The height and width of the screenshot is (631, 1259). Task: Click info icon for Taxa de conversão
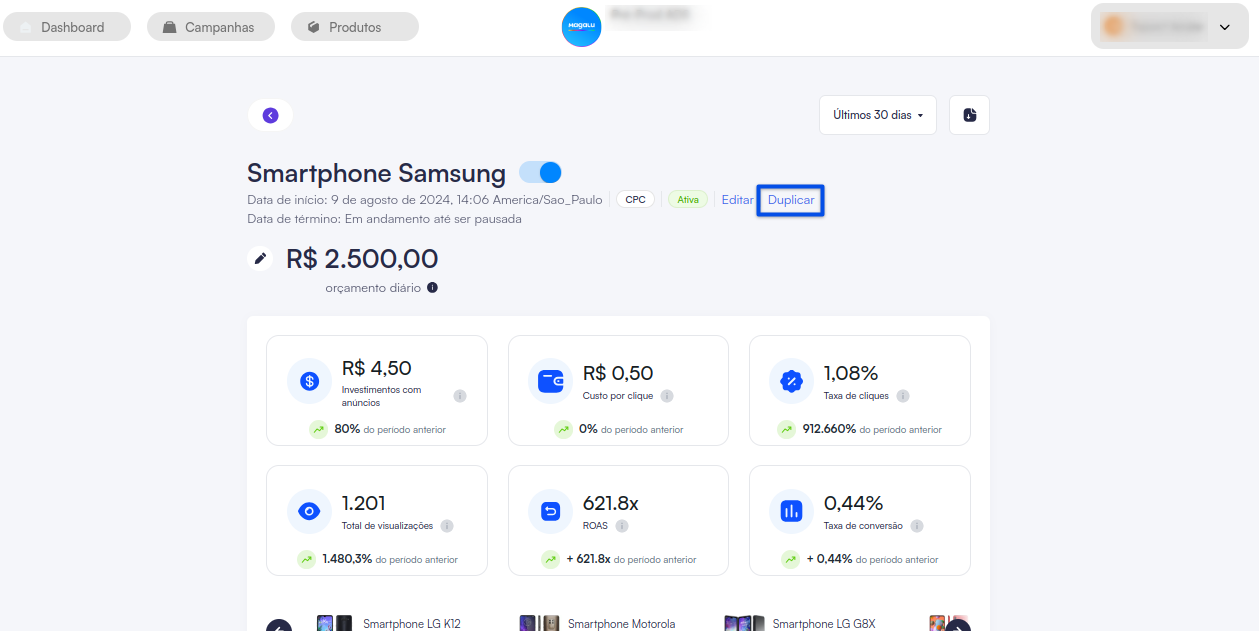point(917,526)
